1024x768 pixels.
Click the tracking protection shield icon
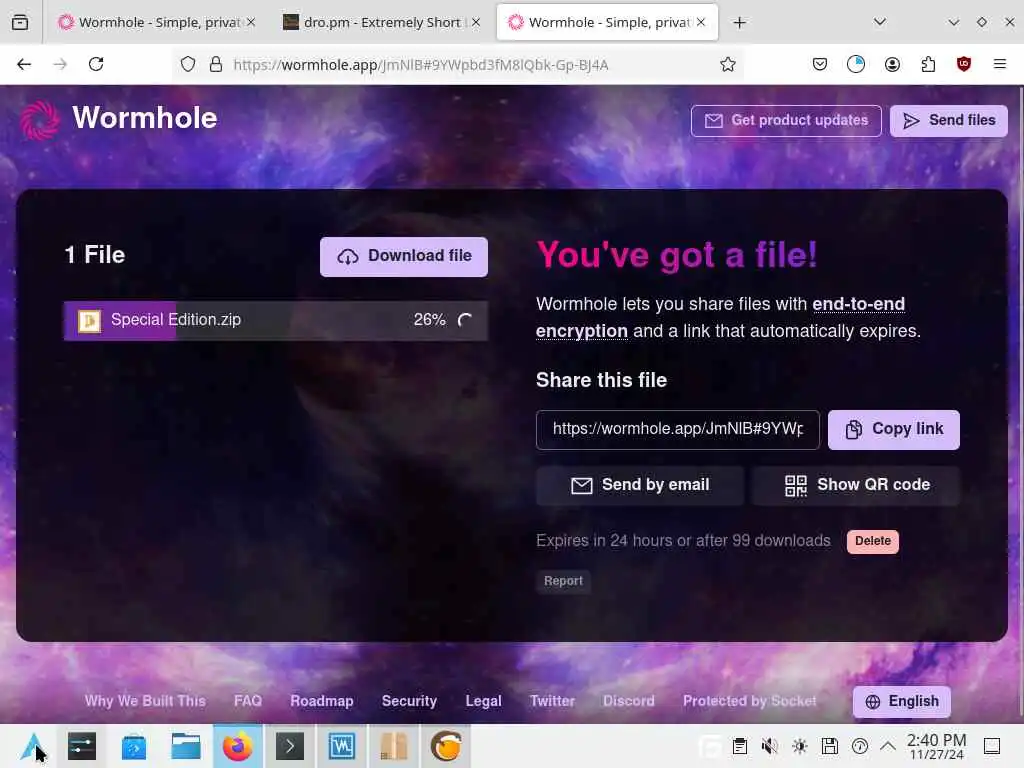click(x=188, y=64)
